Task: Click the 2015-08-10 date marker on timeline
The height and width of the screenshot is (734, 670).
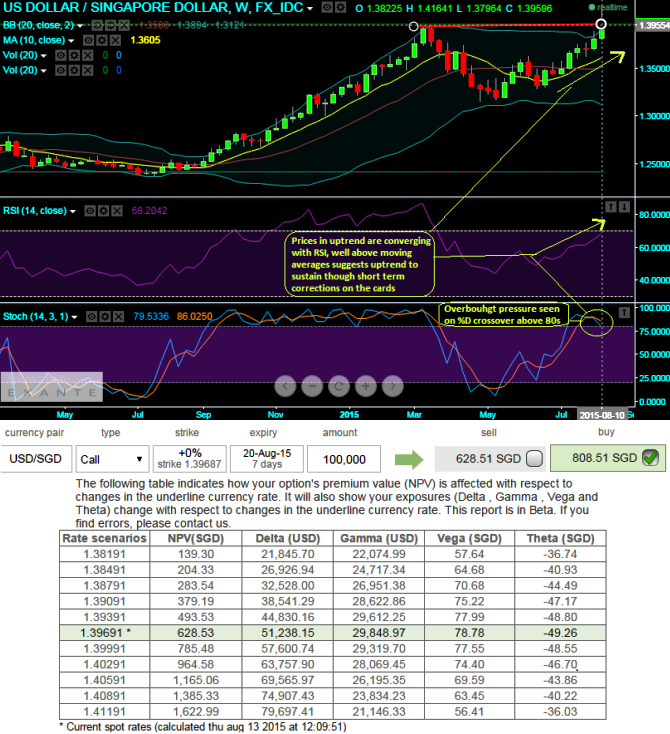Action: point(602,415)
